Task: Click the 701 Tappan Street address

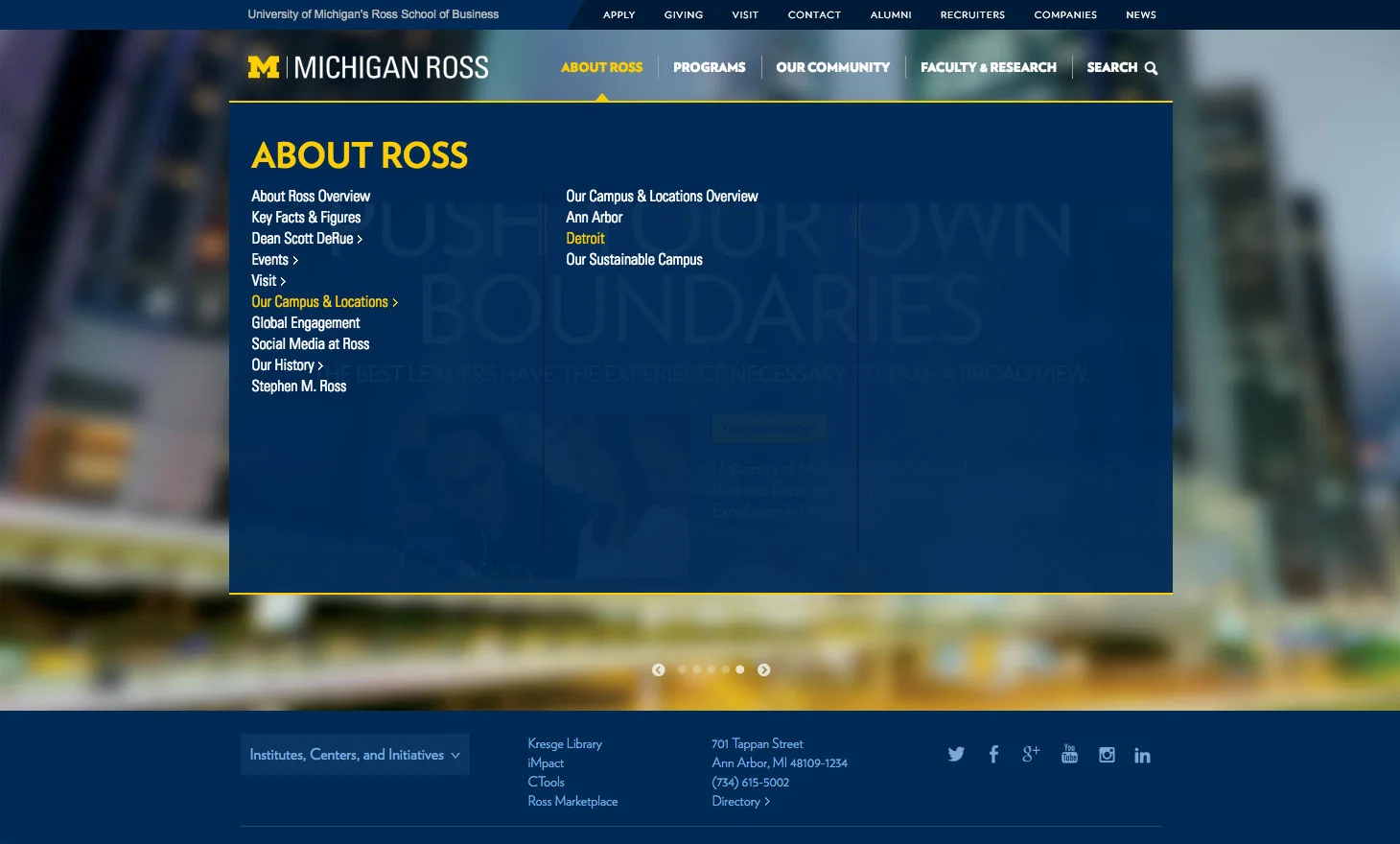Action: click(758, 744)
